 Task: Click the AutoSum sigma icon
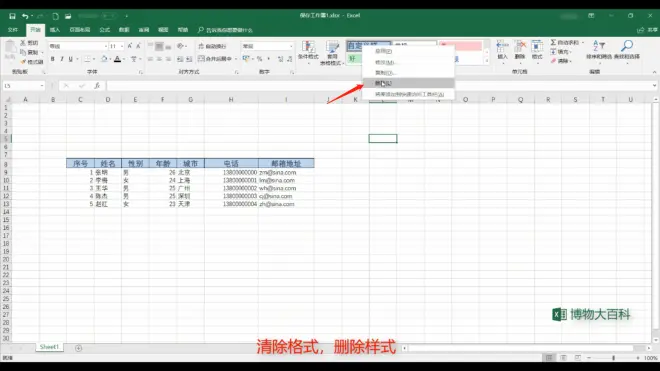point(554,43)
